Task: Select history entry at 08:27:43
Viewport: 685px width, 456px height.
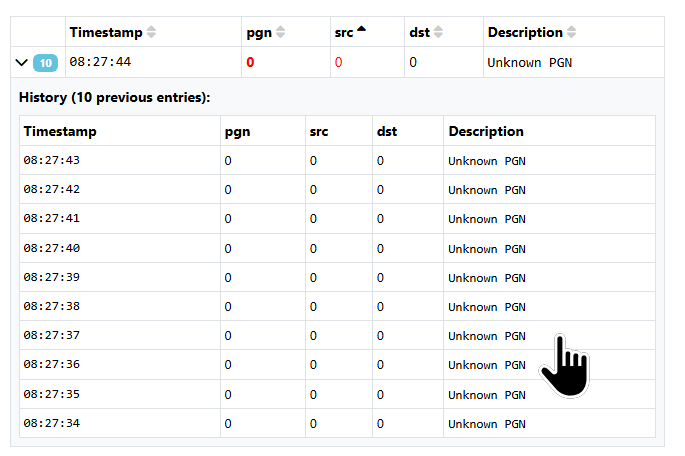Action: tap(52, 160)
